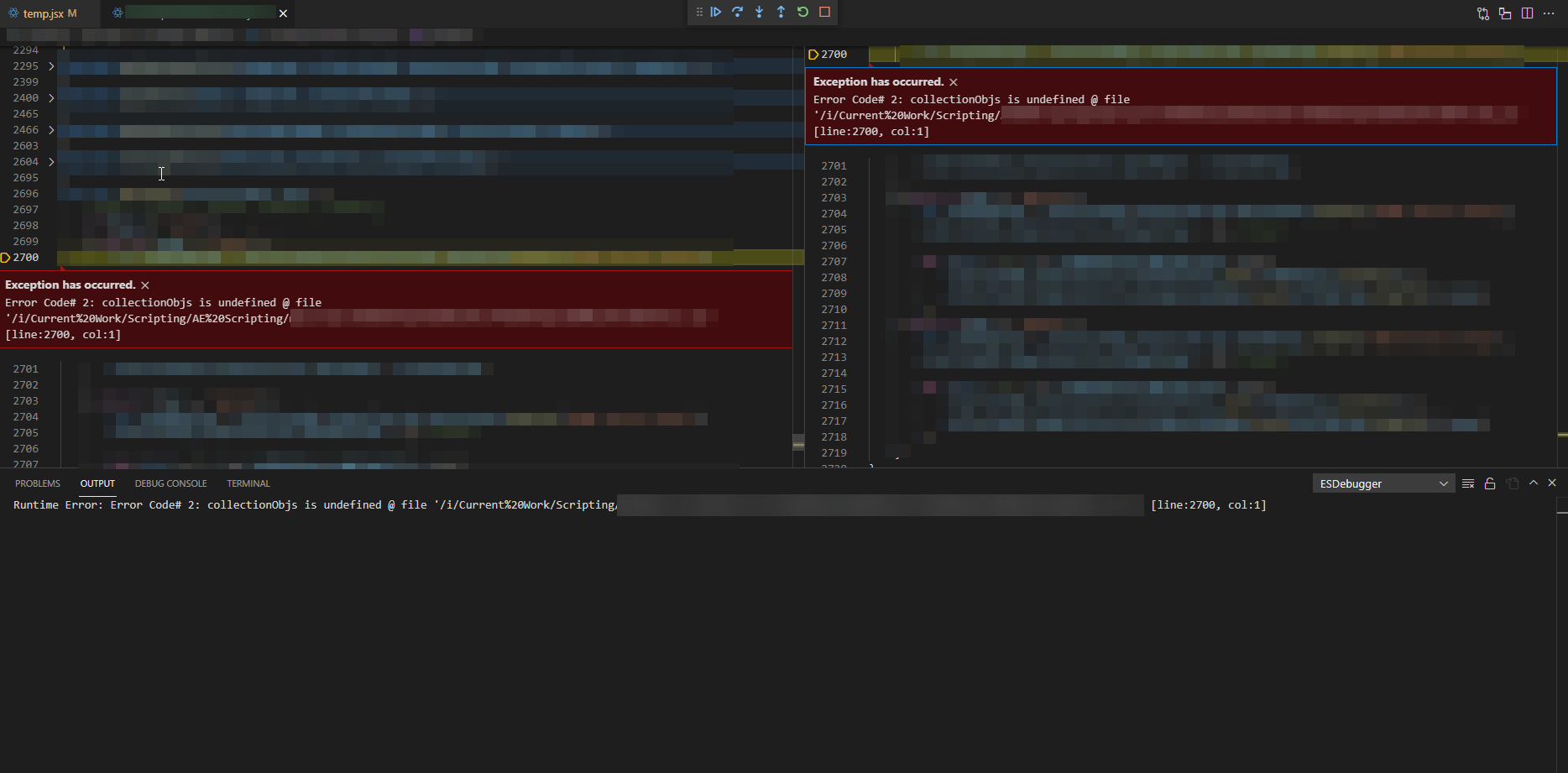Toggle maximize of the bottom panel
The width and height of the screenshot is (1568, 773).
tap(1534, 483)
